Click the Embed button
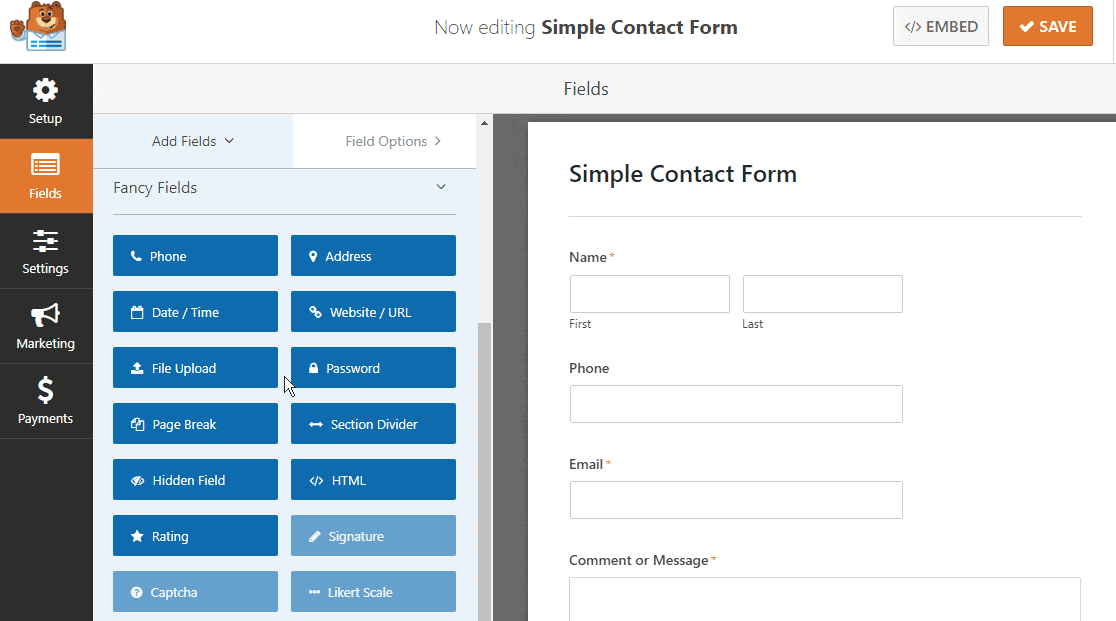Viewport: 1116px width, 621px height. point(941,27)
